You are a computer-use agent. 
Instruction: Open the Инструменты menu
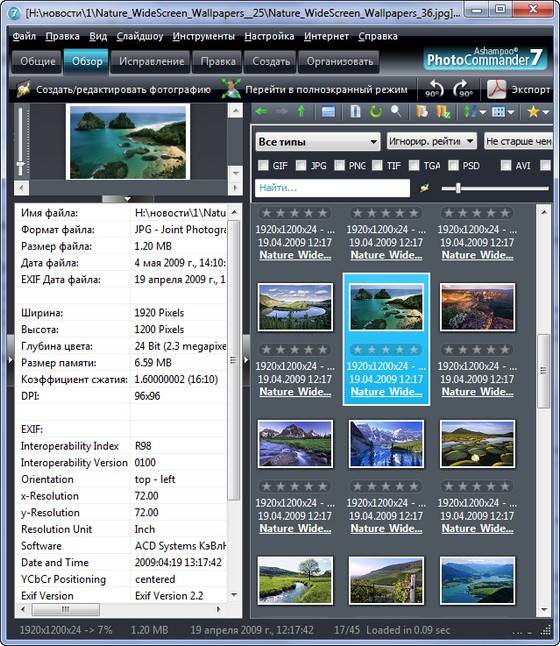204,36
